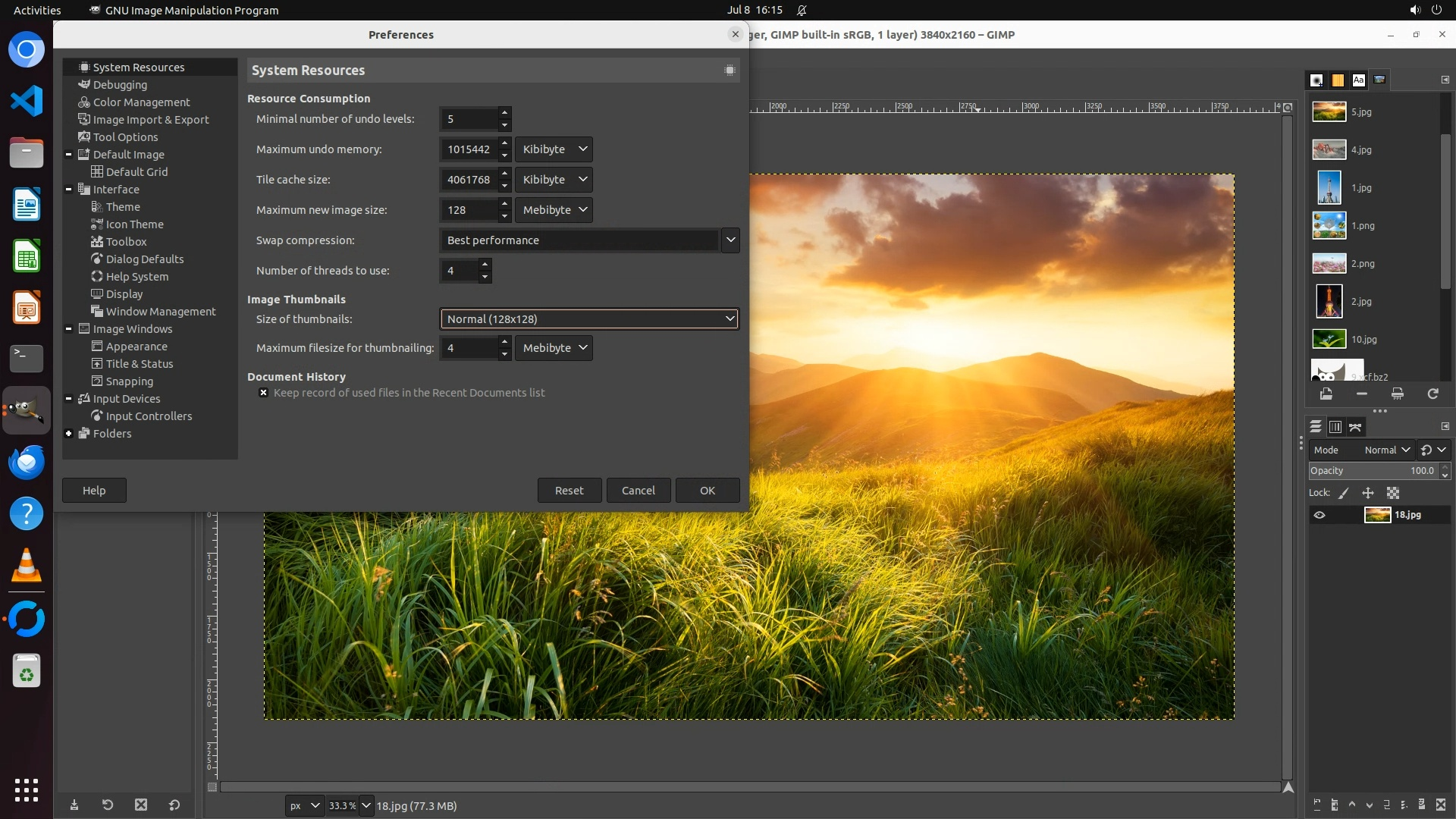Open the Brushes tab in the dock

[1316, 80]
